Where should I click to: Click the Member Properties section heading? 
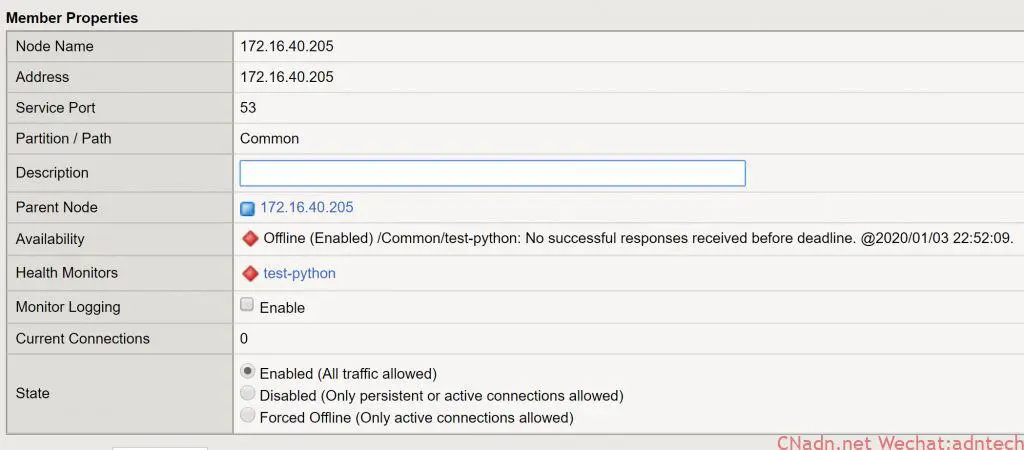click(72, 18)
